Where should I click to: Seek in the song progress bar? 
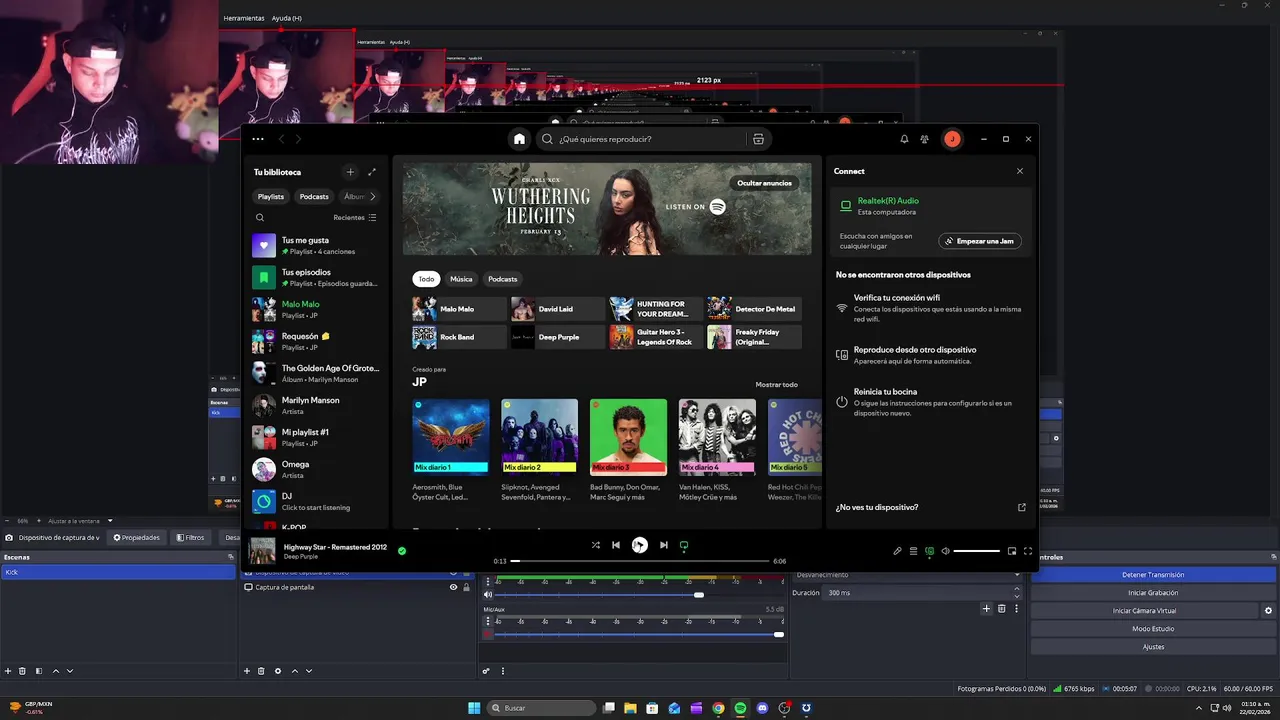[x=640, y=561]
